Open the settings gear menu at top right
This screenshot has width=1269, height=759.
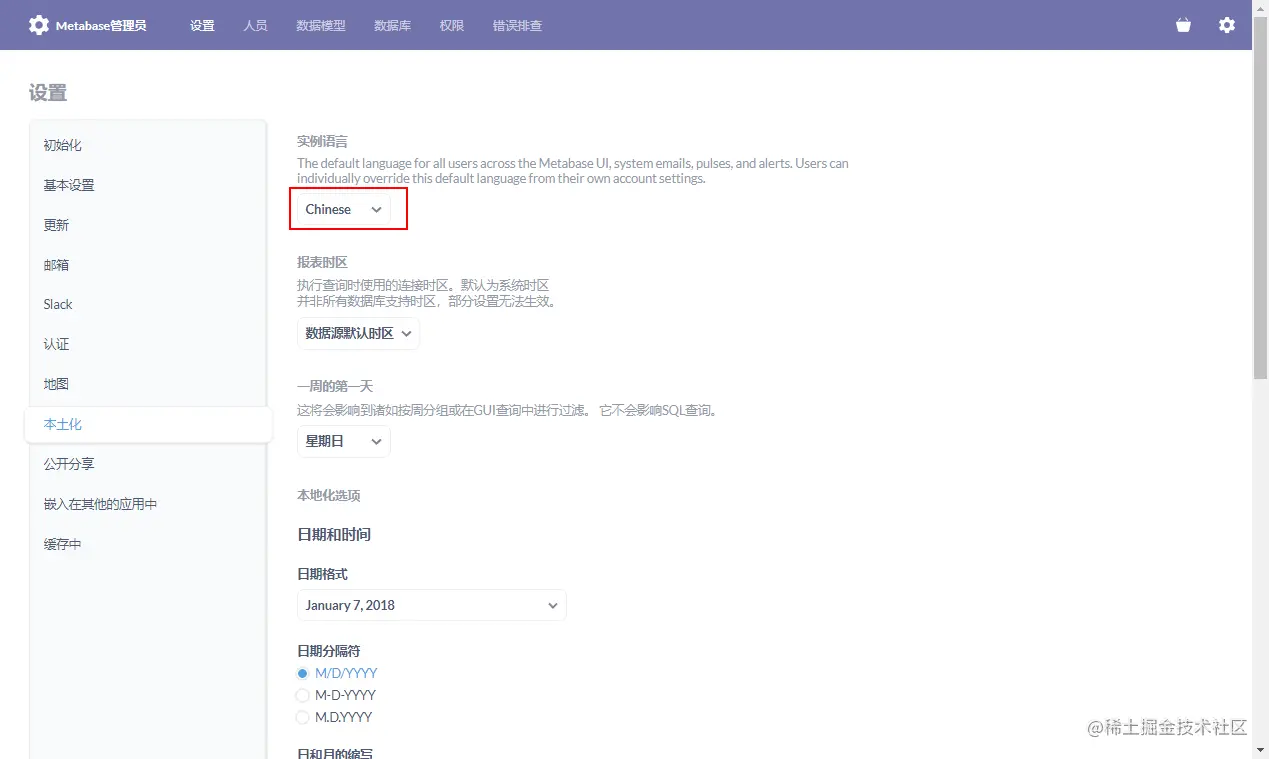point(1227,25)
